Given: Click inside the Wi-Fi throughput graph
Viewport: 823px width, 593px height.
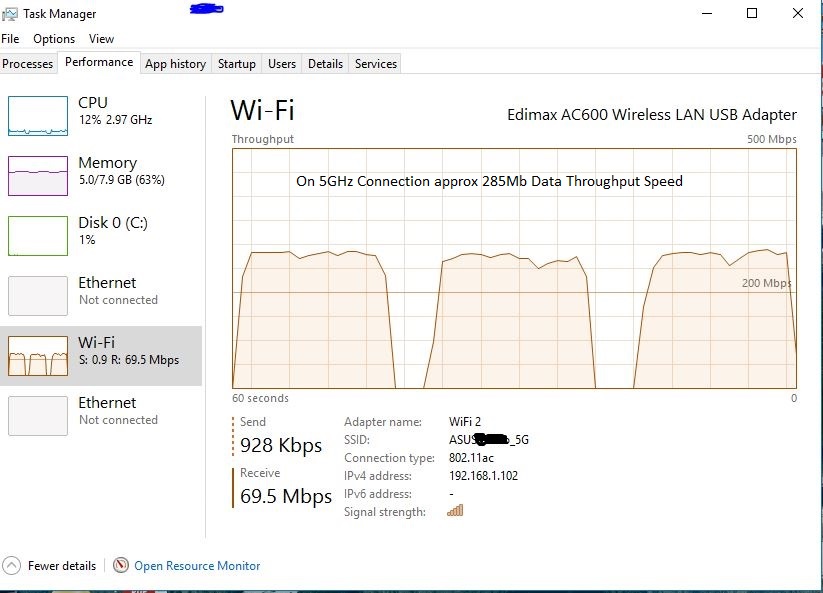Looking at the screenshot, I should point(510,270).
